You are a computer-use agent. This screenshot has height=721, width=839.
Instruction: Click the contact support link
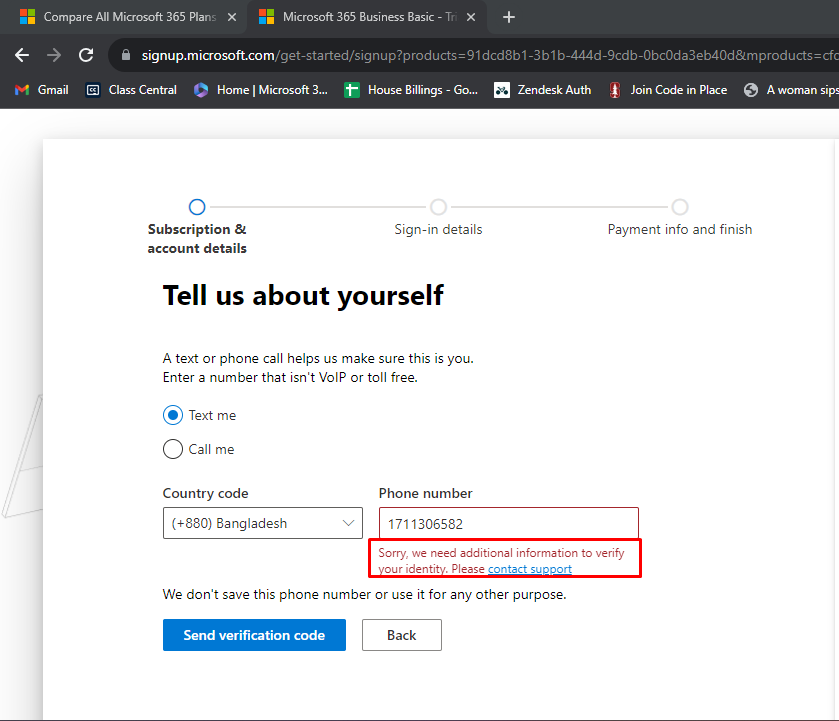coord(530,569)
